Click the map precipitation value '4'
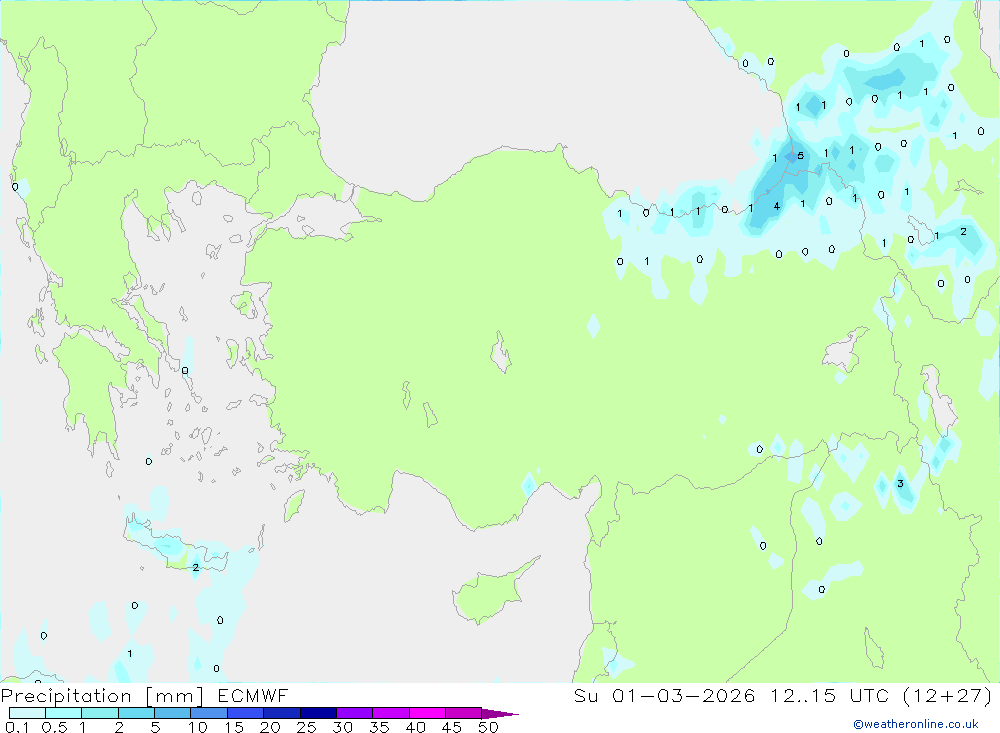 coord(776,206)
